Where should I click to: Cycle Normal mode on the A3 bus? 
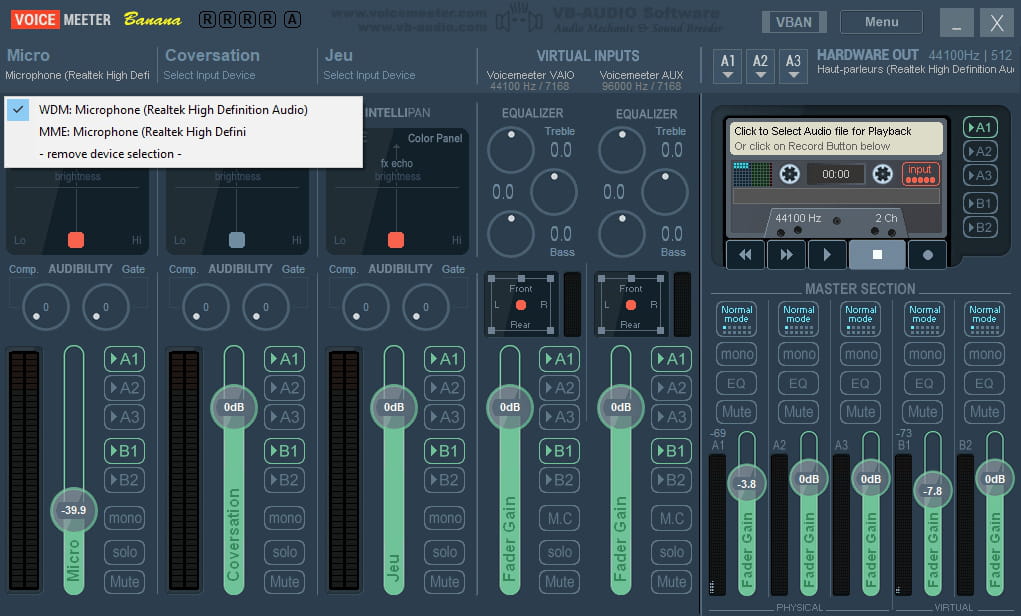point(861,318)
